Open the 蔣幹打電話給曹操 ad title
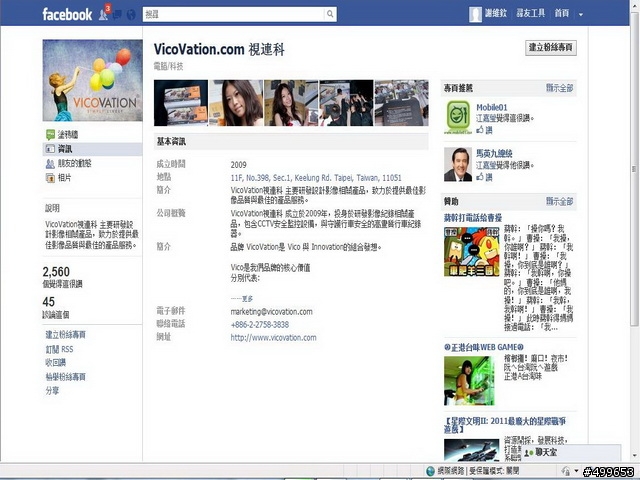640x480 pixels. [x=473, y=218]
